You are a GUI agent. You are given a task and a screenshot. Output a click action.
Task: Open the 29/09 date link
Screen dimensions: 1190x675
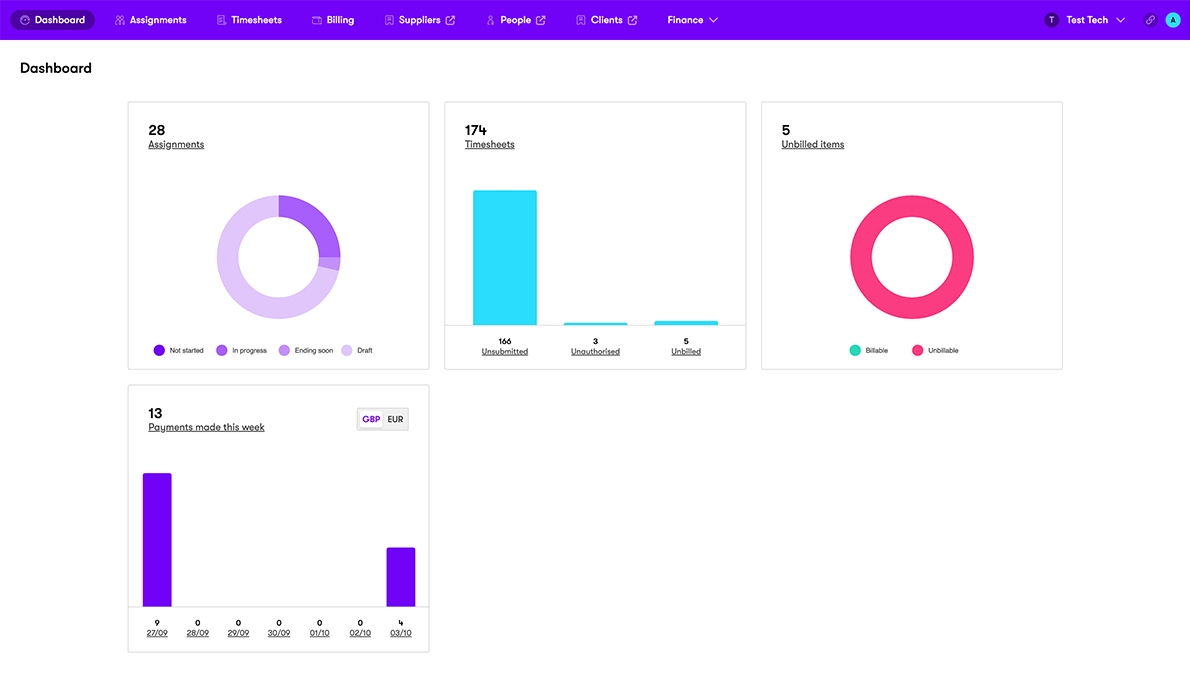coord(238,633)
